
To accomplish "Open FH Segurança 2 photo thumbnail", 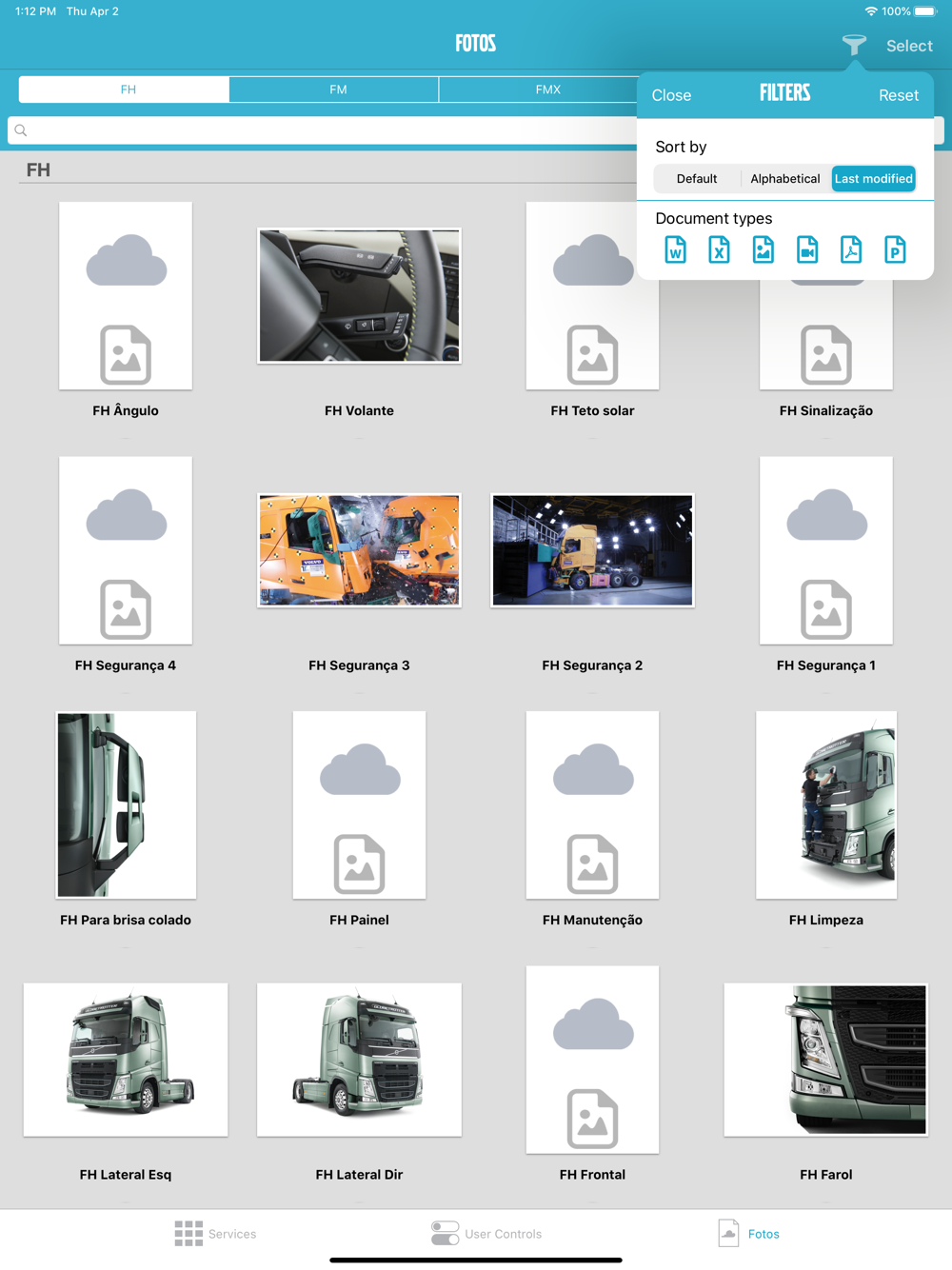I will click(592, 550).
